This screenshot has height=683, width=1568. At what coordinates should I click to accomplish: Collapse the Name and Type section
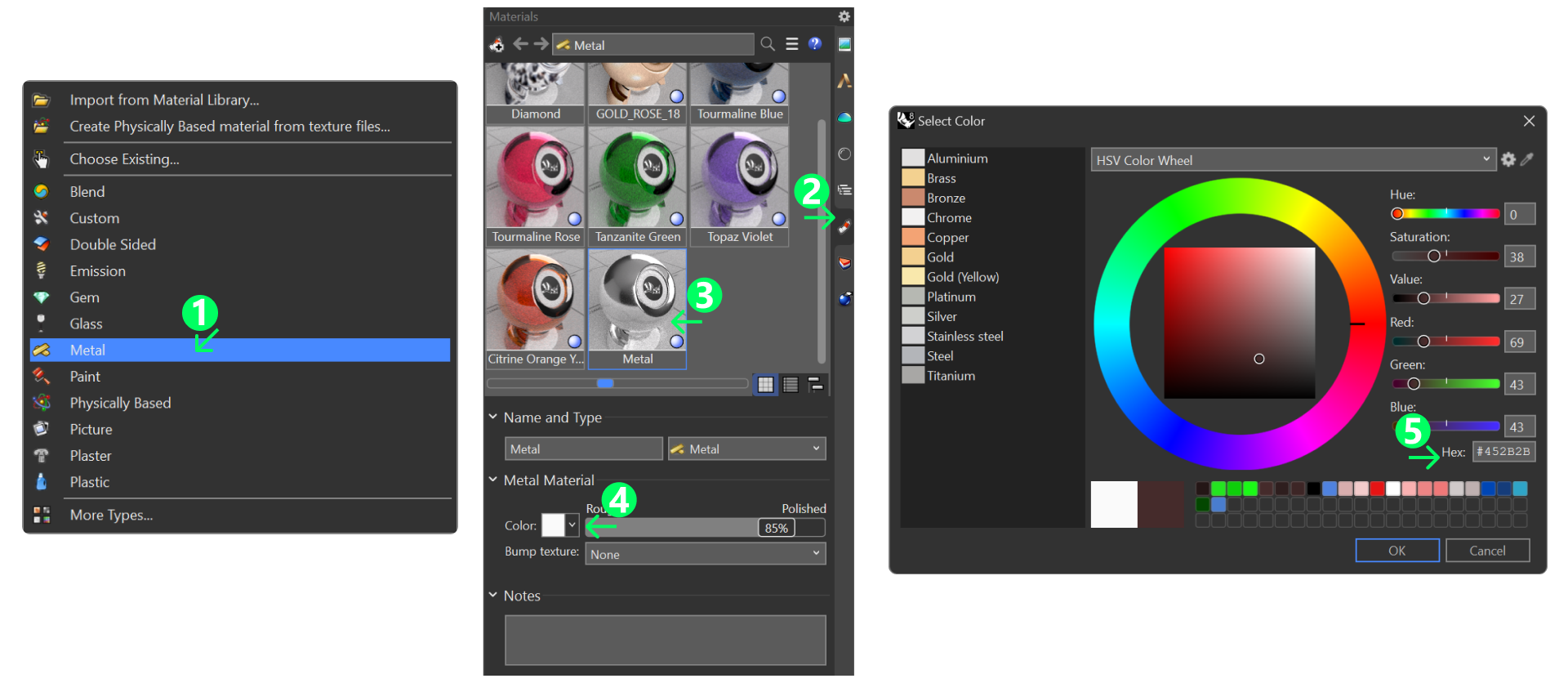point(493,417)
